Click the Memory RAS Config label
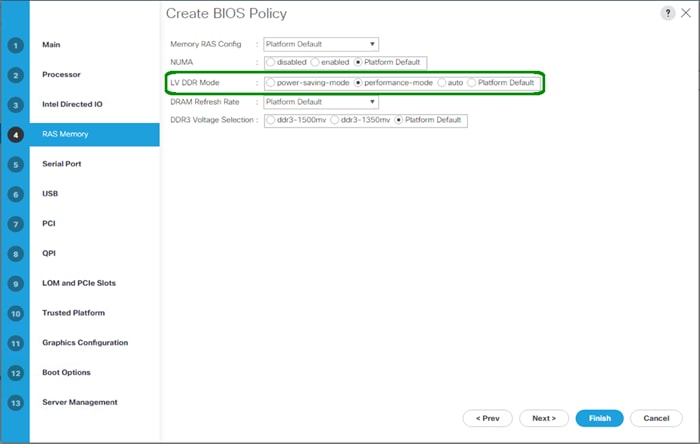700x444 pixels. pos(205,44)
